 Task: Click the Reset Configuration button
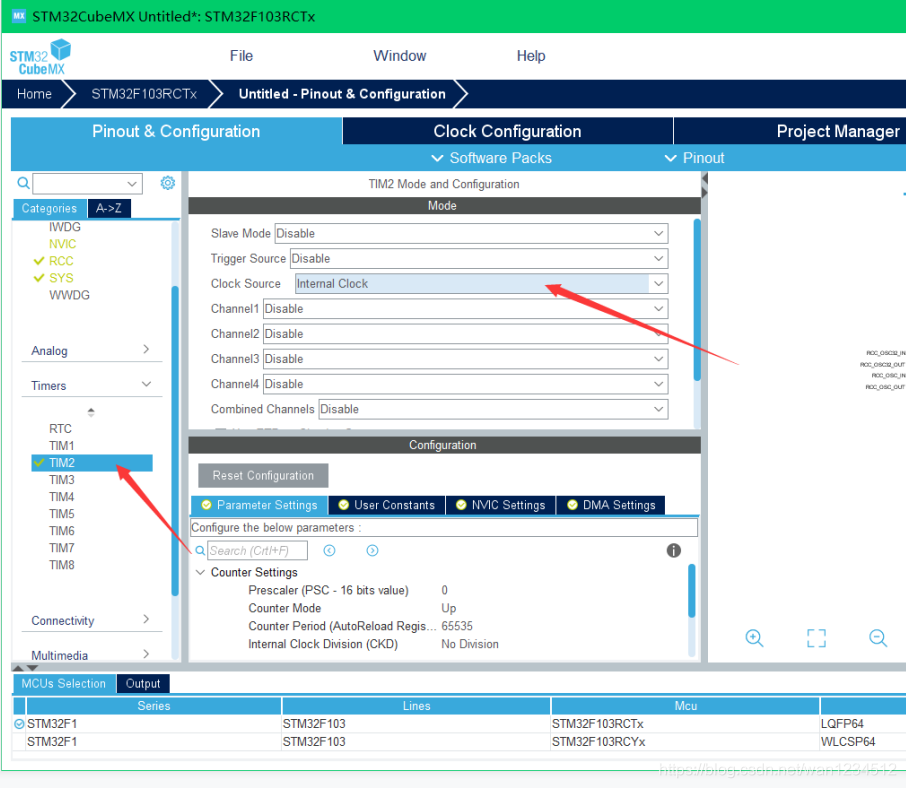point(263,476)
